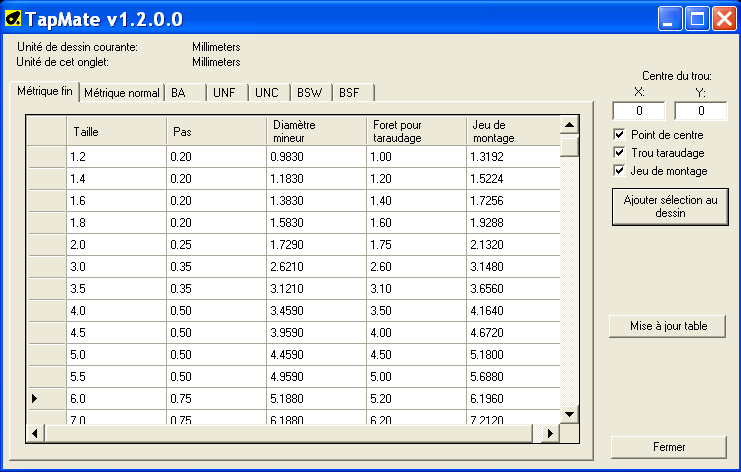Click the Diamètre mineur cell 1.1830
The height and width of the screenshot is (472, 741).
[316, 179]
